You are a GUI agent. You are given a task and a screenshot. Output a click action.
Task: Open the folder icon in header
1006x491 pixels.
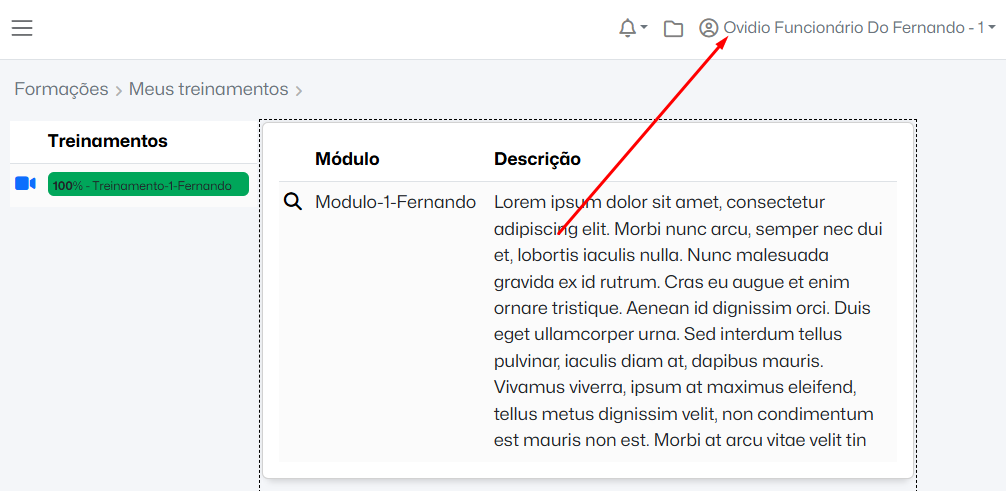(x=674, y=28)
